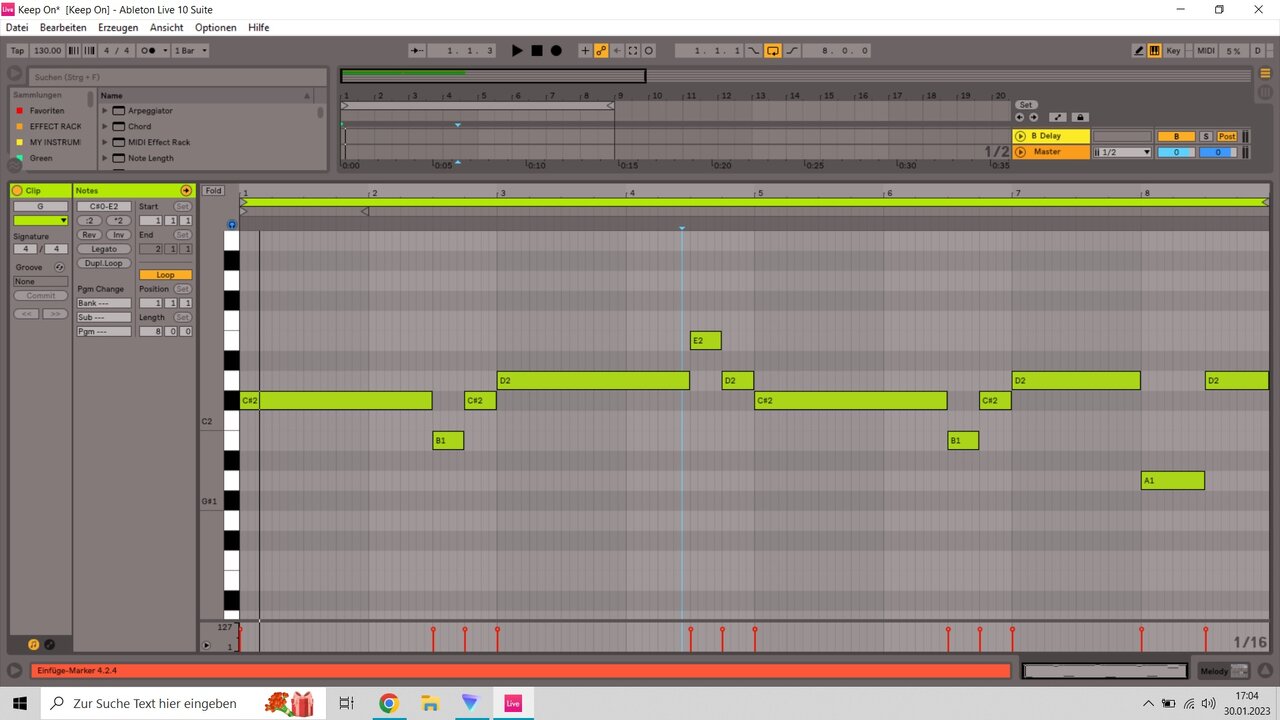This screenshot has width=1280, height=720.
Task: Toggle the Post button on B Delay
Action: click(x=1227, y=136)
